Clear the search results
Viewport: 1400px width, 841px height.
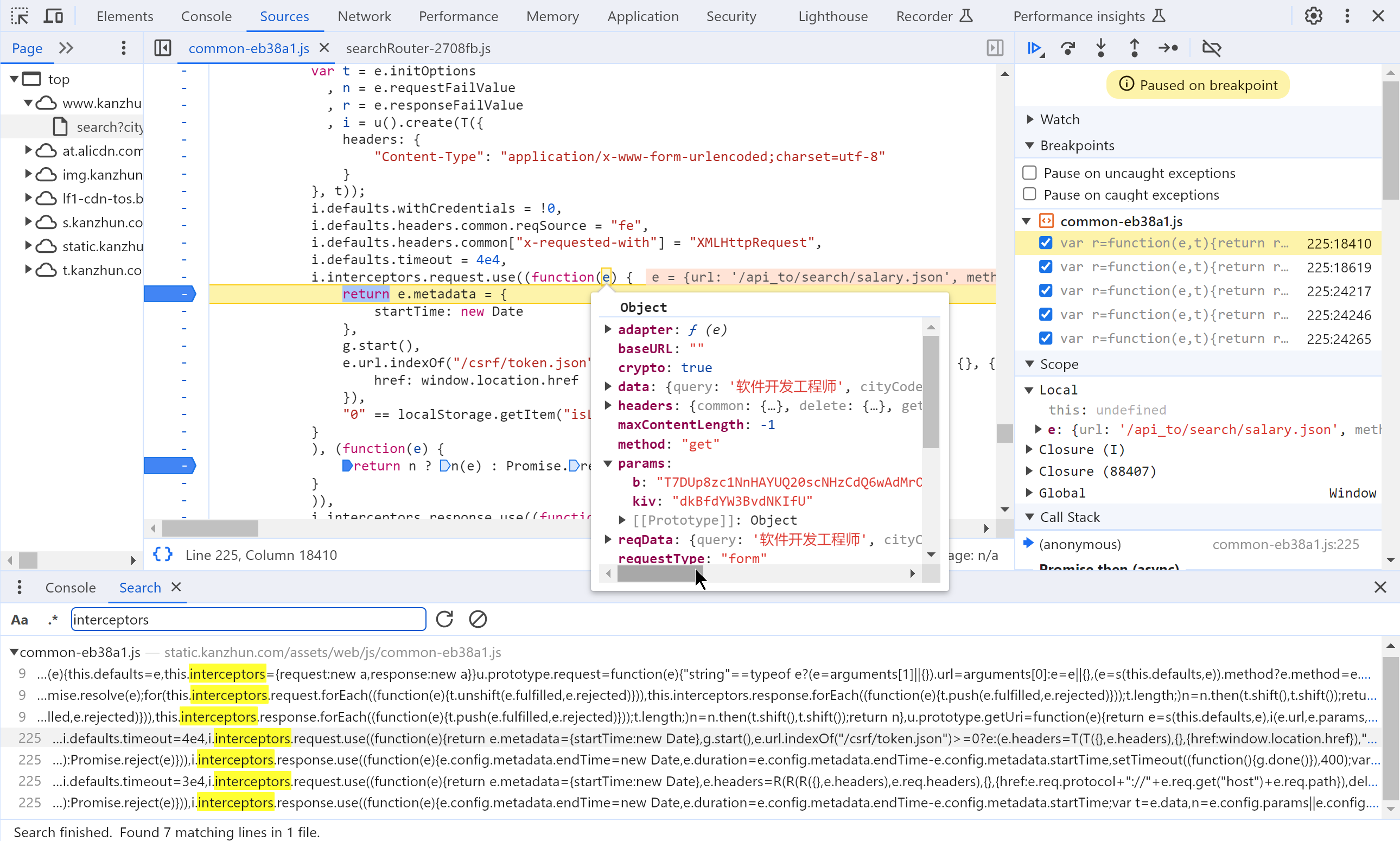click(478, 619)
